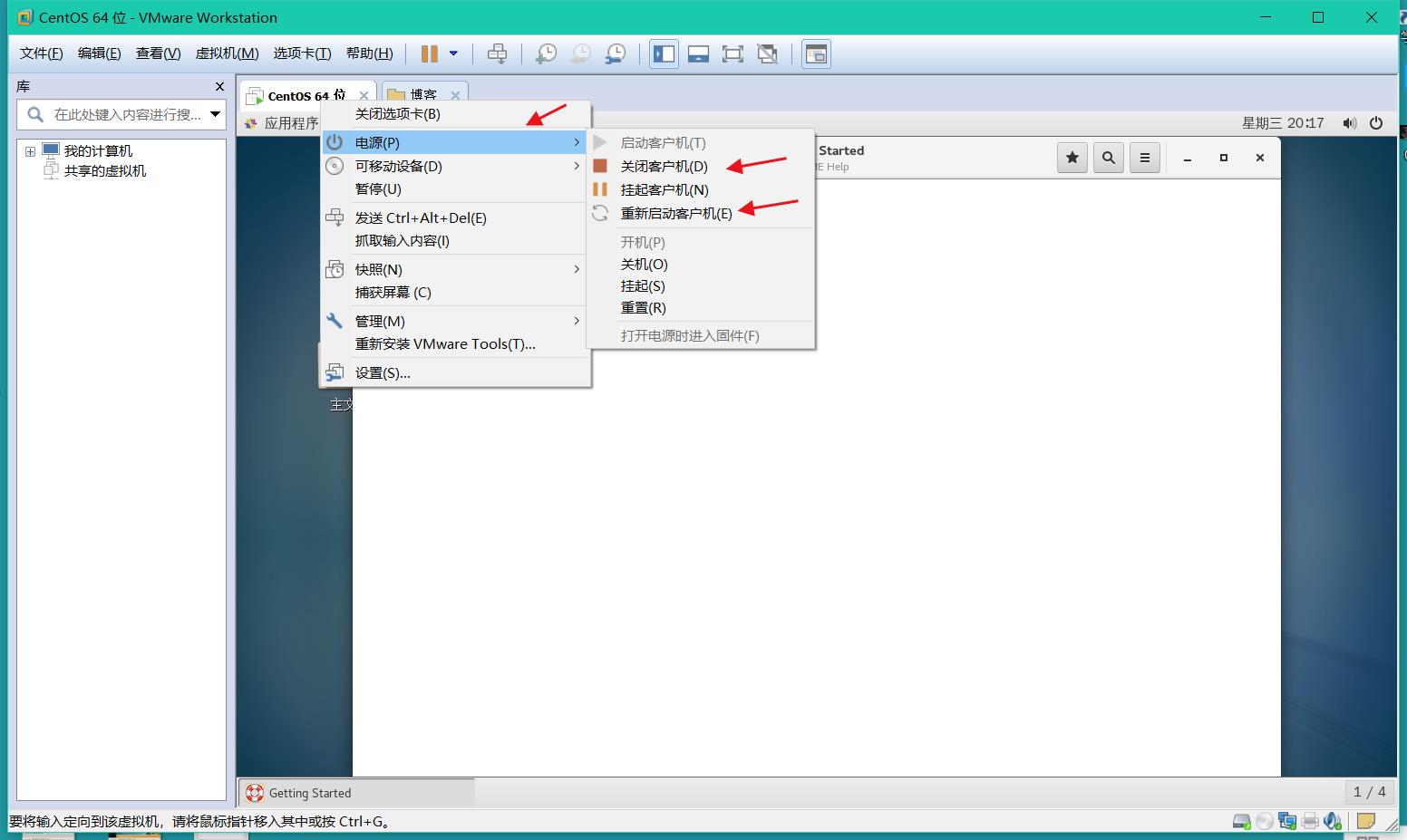Click the search button in Help window
This screenshot has height=840, width=1407.
[x=1108, y=158]
